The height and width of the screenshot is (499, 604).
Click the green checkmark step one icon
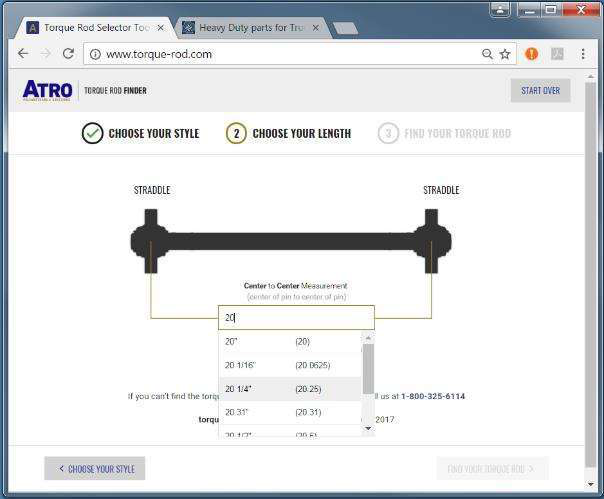point(92,133)
